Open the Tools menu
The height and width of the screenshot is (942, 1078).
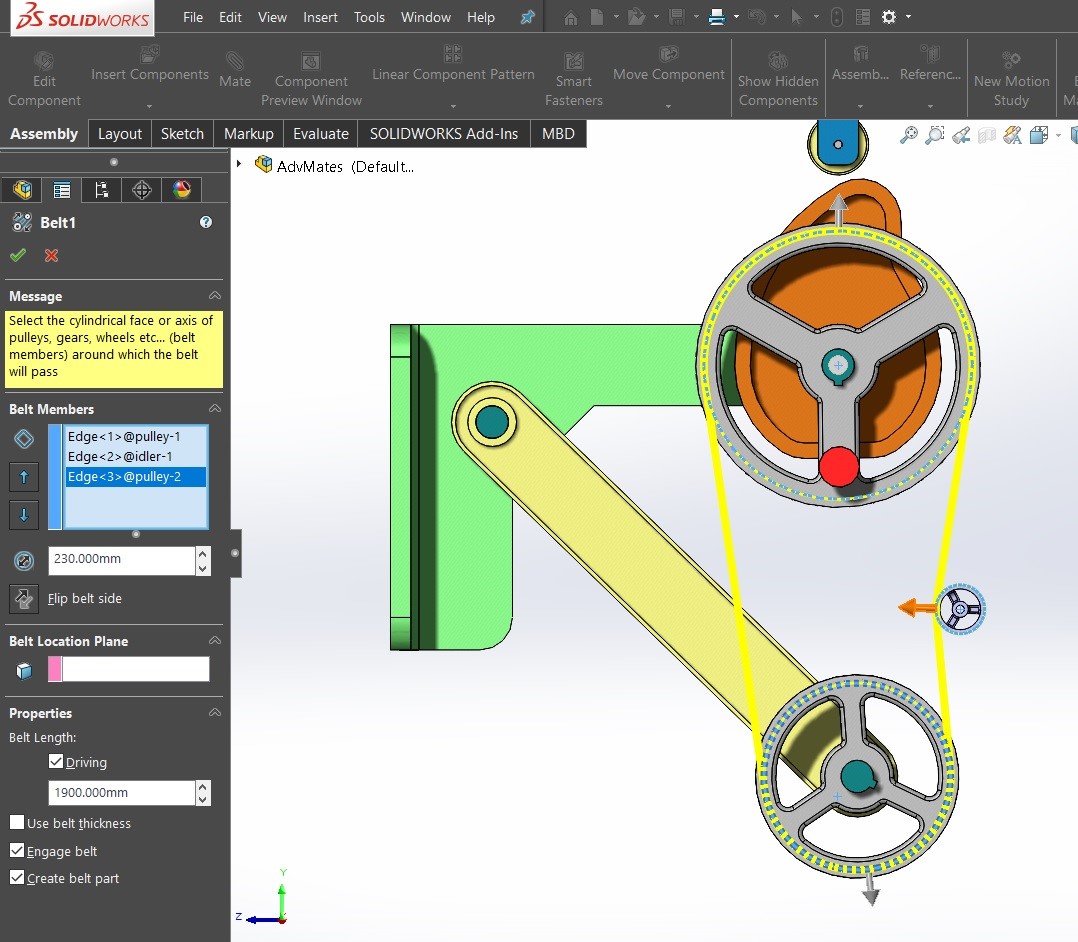[x=369, y=17]
